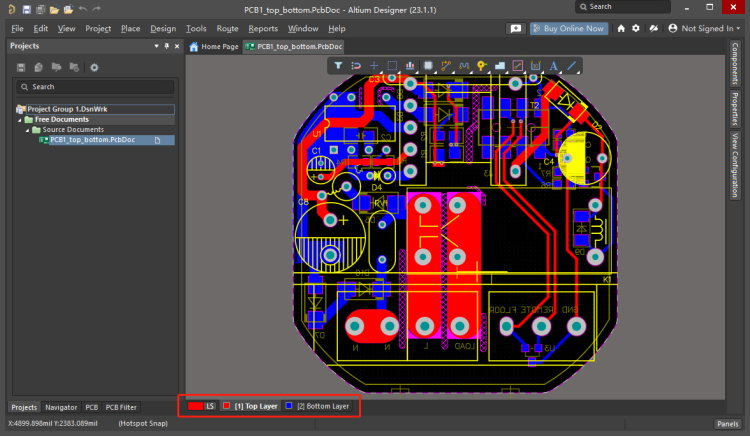
Task: Collapse the Source Documents folder
Action: point(29,129)
